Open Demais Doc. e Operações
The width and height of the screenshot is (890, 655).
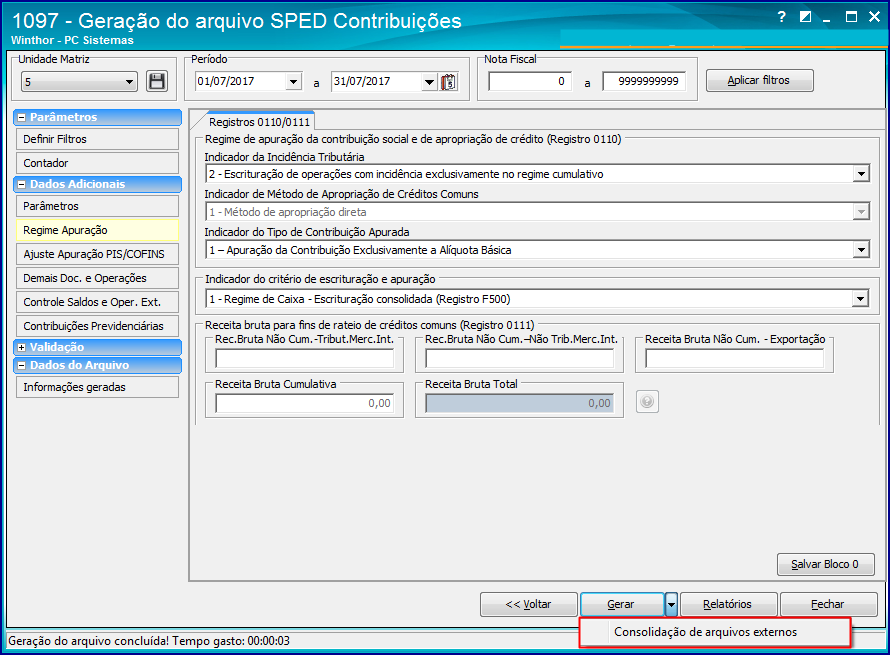point(97,278)
